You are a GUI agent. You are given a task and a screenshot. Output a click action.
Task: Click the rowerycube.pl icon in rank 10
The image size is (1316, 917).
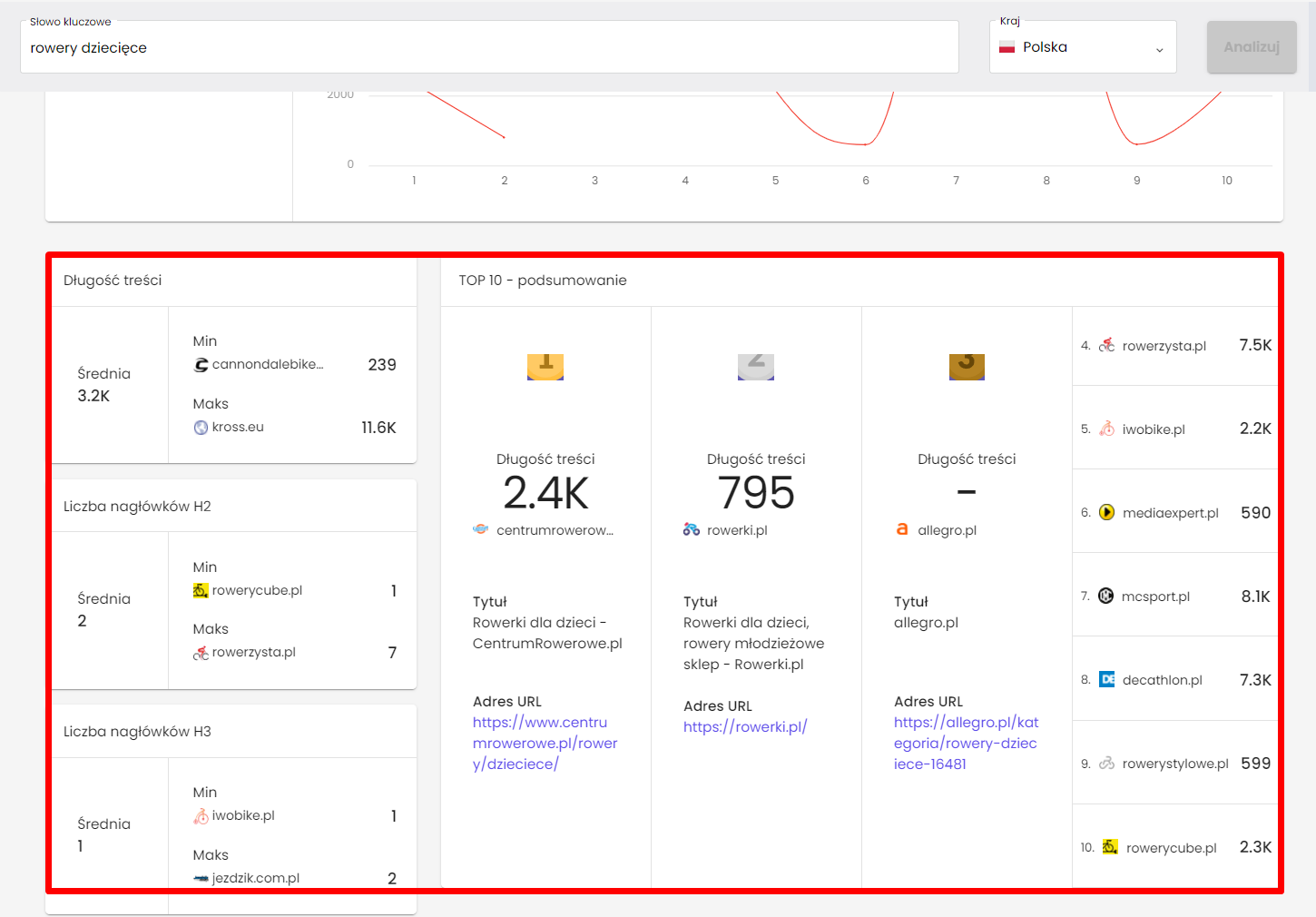click(1110, 847)
